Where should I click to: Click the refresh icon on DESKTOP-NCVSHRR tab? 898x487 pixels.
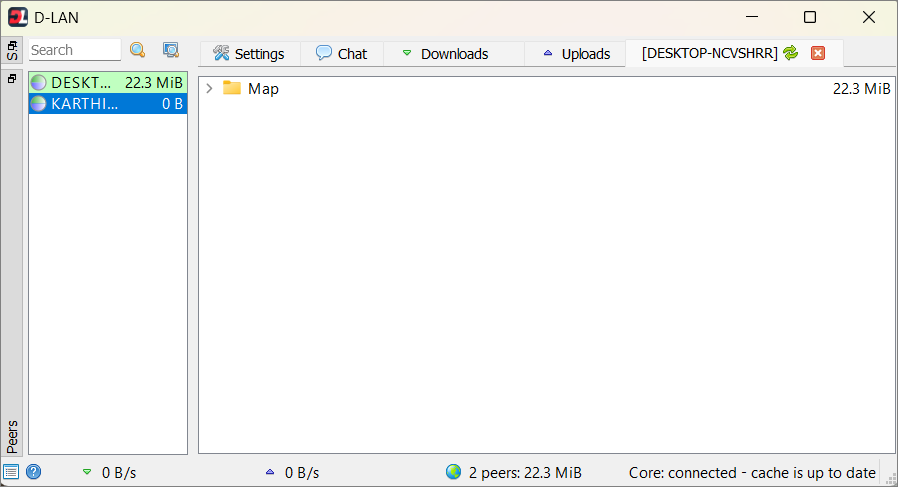790,53
